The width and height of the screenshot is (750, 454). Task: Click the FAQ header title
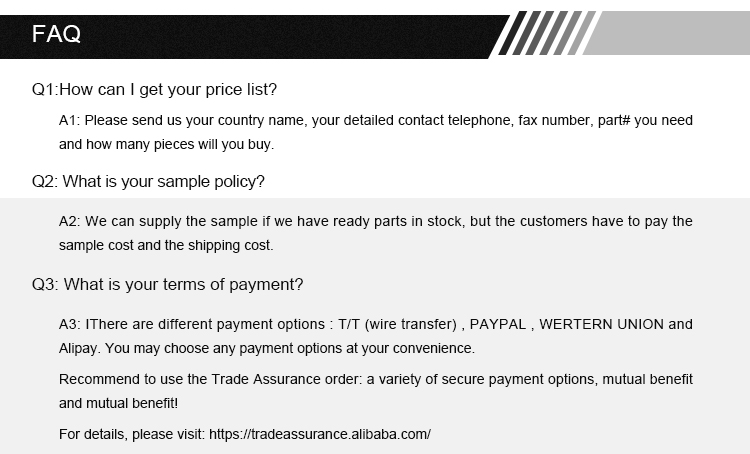pos(57,35)
